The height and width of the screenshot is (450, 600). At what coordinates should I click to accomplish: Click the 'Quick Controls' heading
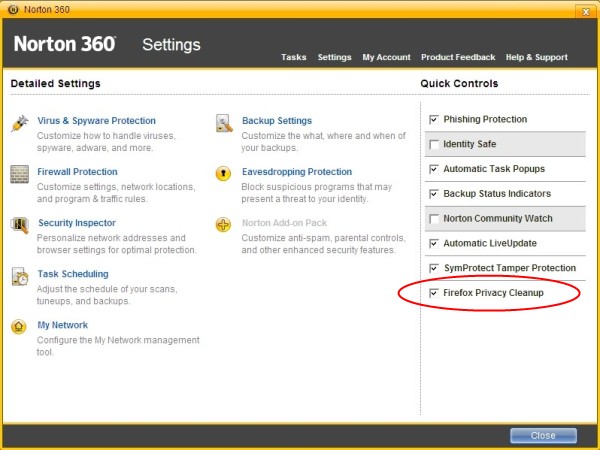459,83
